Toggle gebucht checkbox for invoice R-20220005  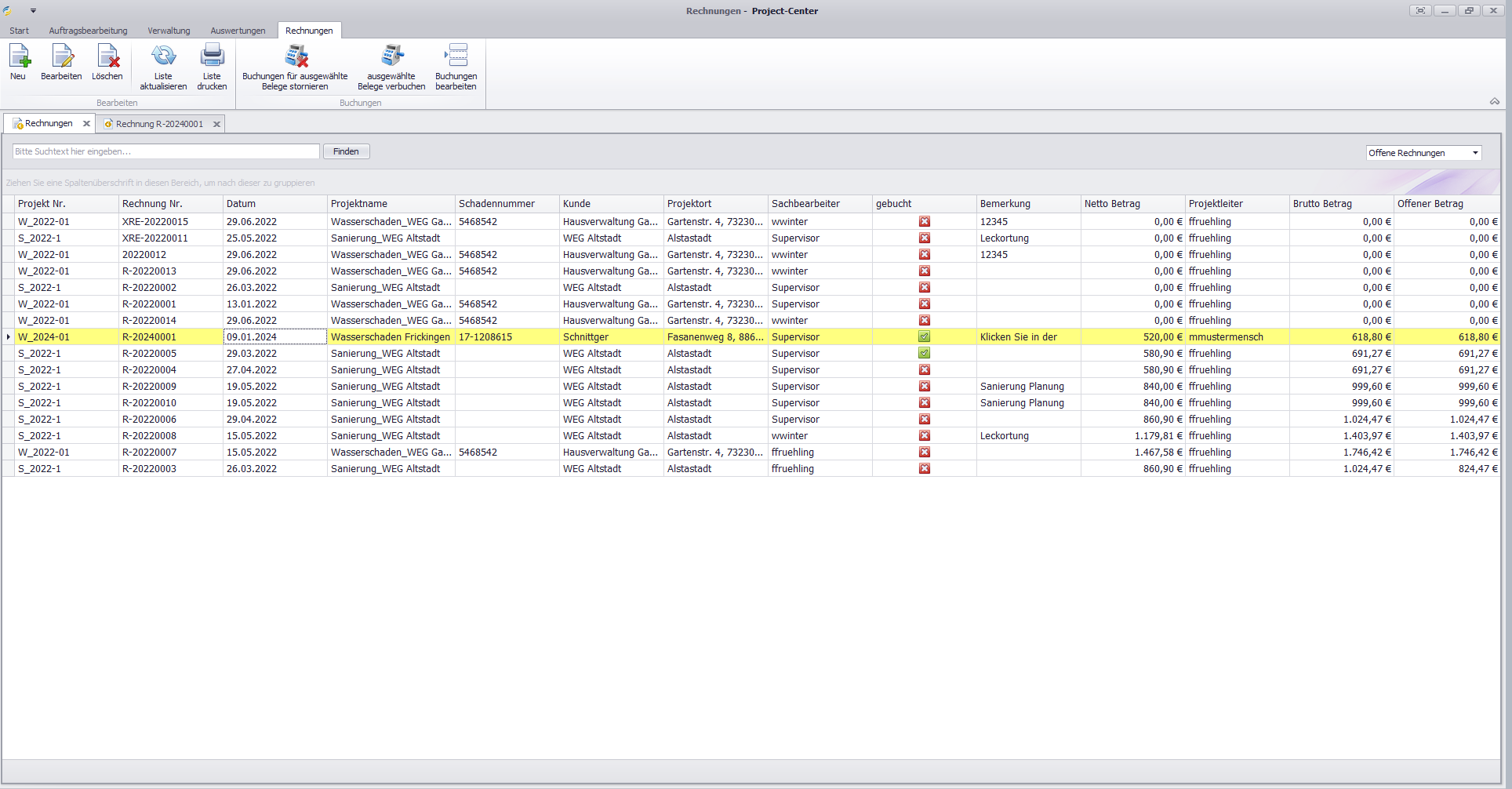[925, 354]
